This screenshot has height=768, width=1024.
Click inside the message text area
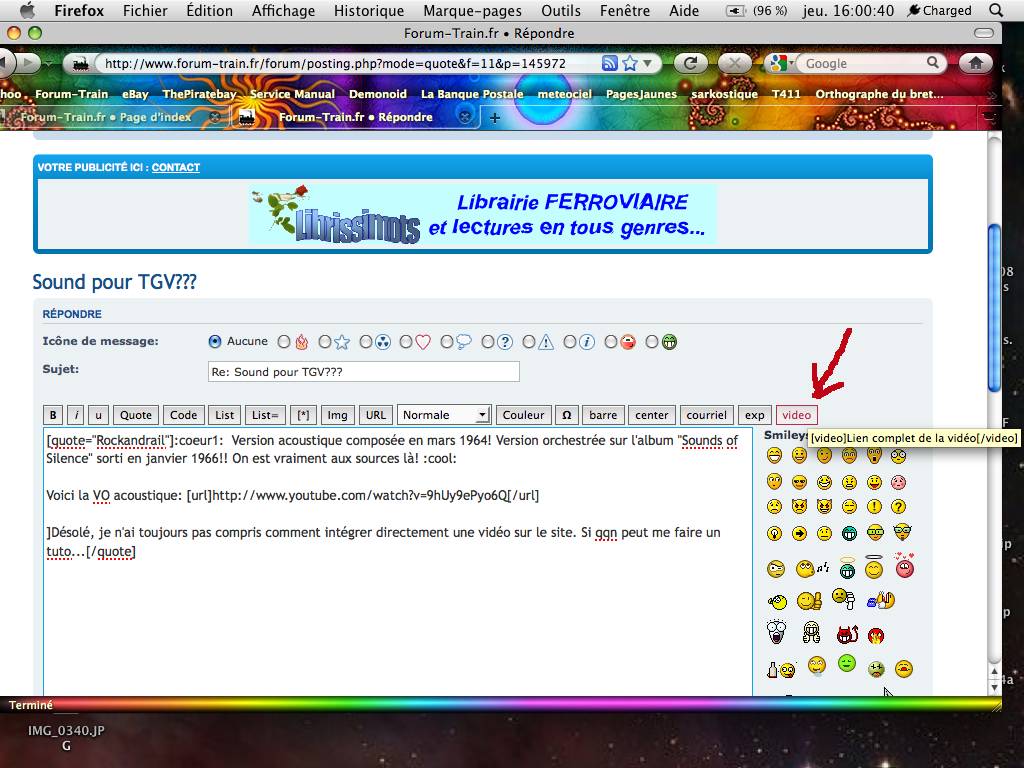tap(398, 562)
